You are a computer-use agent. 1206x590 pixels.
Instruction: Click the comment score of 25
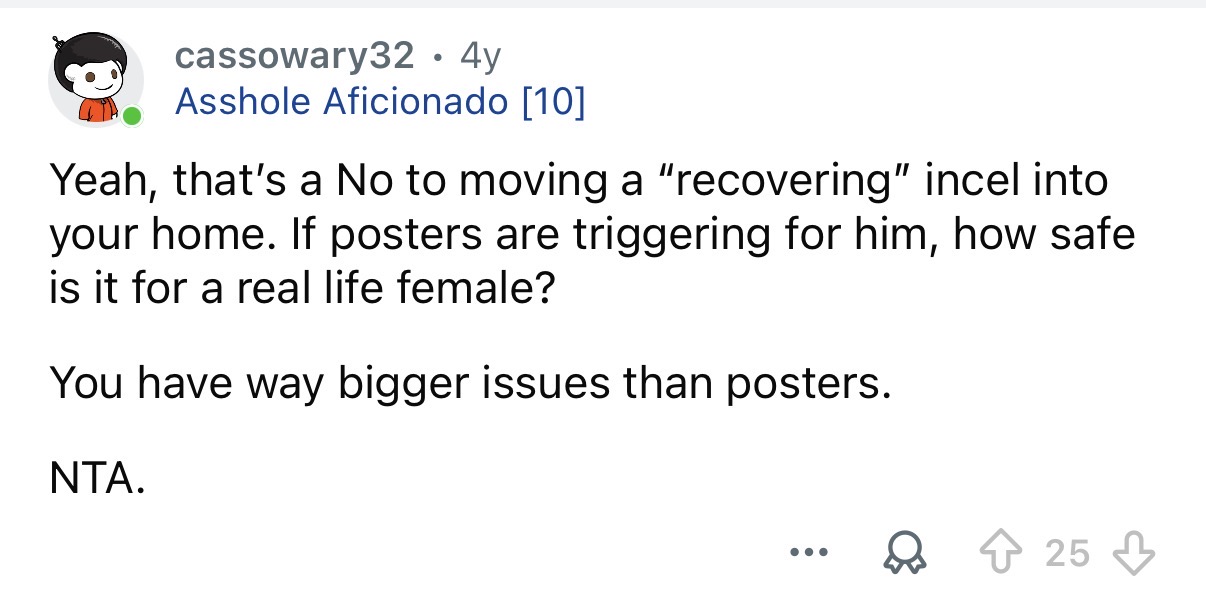1069,551
